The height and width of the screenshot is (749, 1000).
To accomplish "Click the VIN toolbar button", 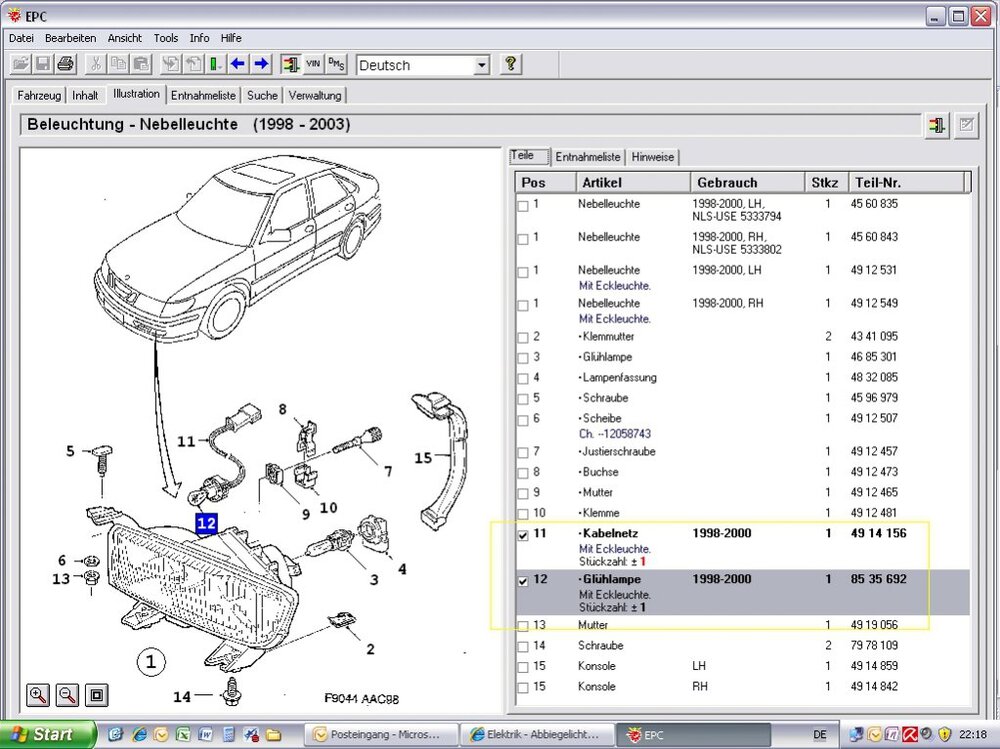I will (x=313, y=64).
